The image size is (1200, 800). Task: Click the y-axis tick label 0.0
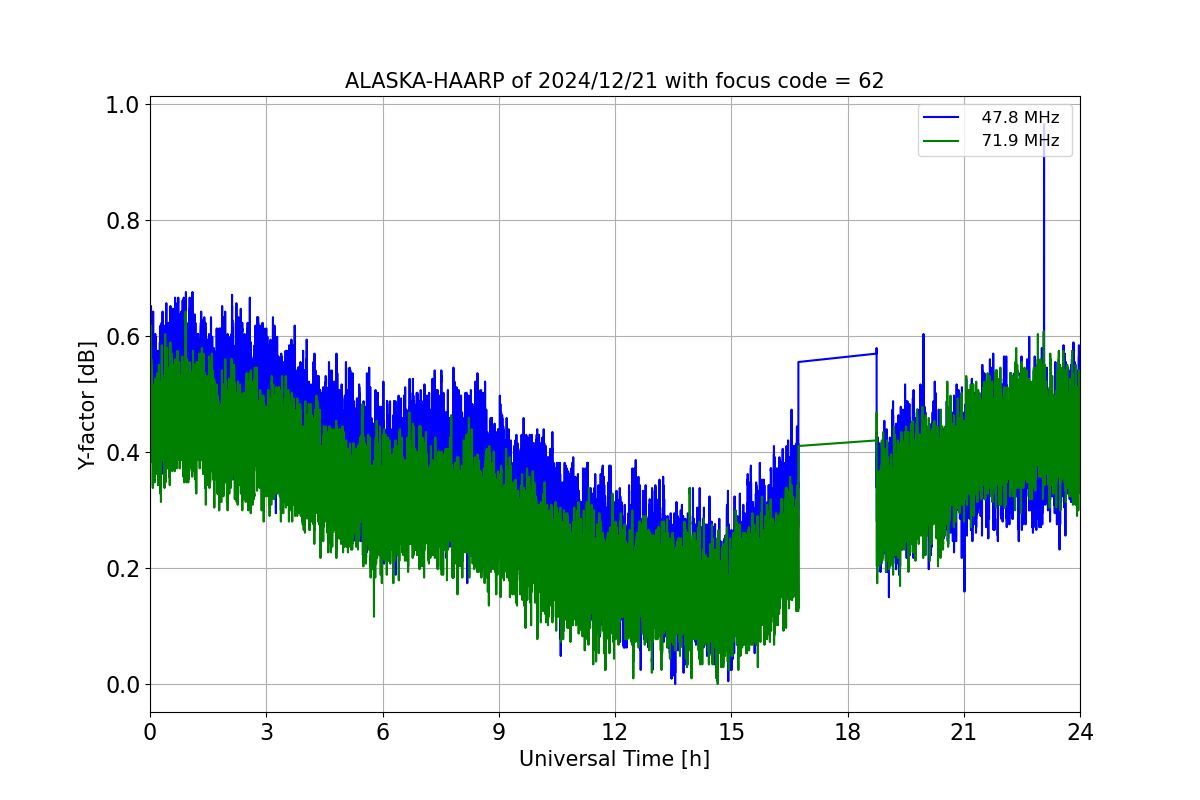[124, 685]
